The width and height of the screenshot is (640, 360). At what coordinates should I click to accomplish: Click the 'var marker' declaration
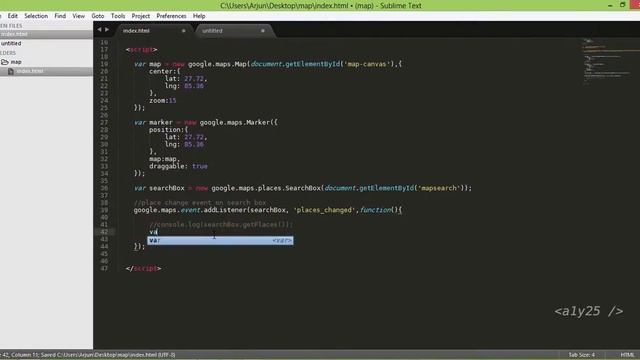153,122
